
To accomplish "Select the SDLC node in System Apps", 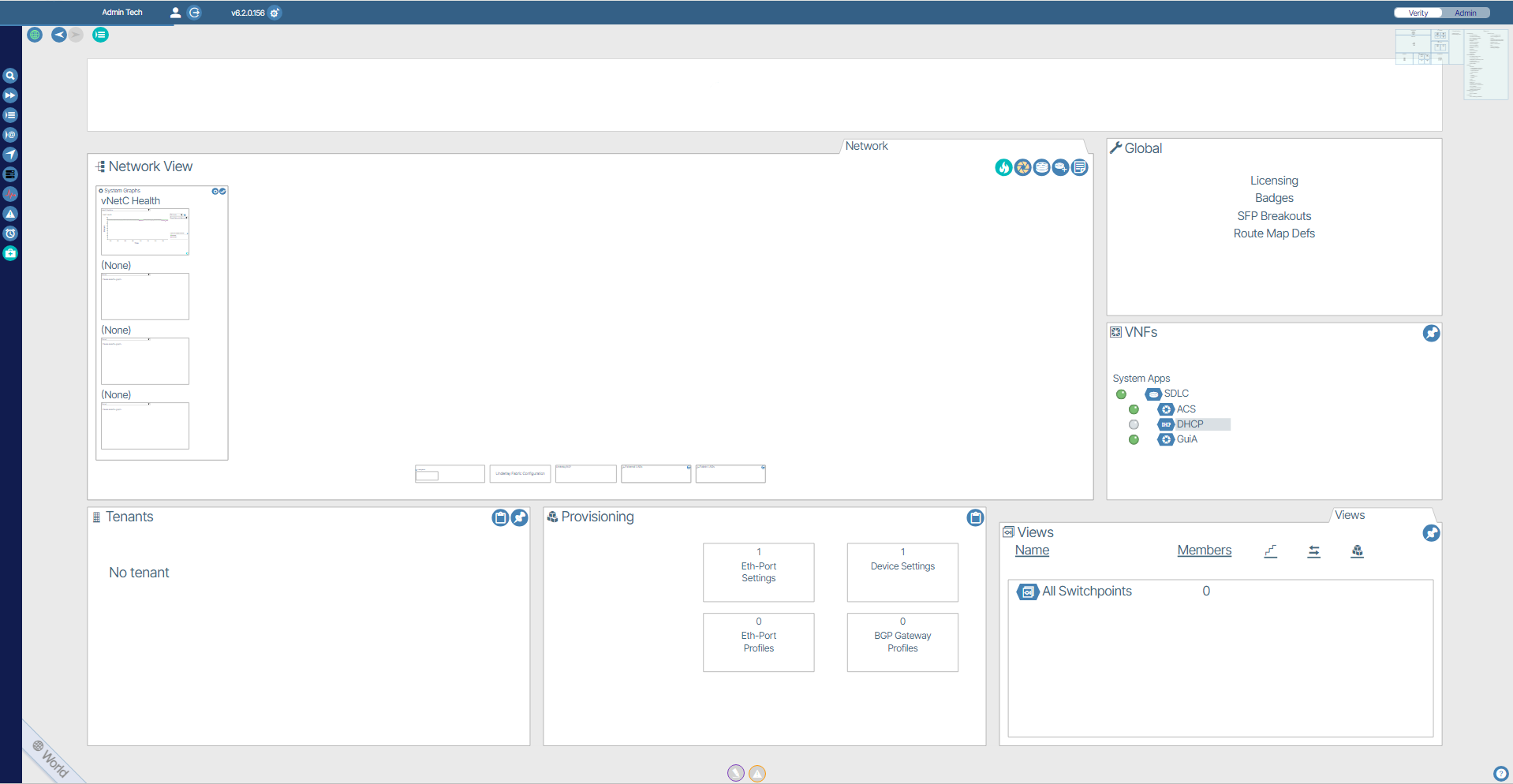I will click(x=1175, y=394).
